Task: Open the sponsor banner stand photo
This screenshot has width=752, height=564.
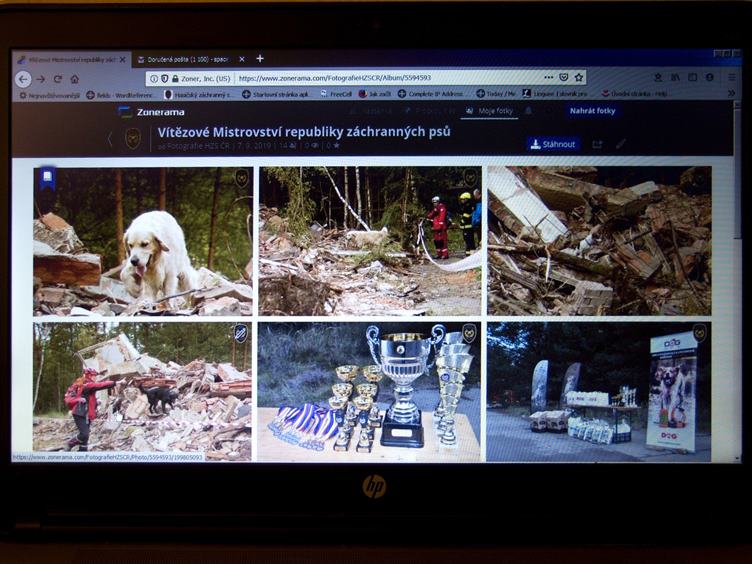Action: pos(599,392)
